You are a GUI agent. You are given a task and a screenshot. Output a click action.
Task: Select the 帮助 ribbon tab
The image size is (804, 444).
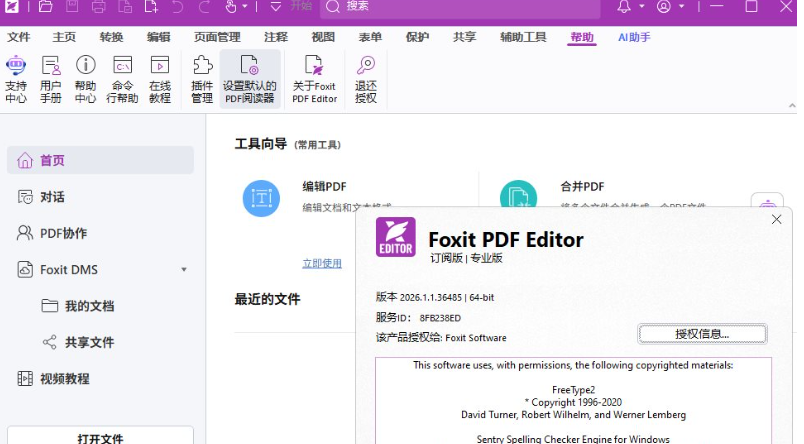[x=581, y=37]
